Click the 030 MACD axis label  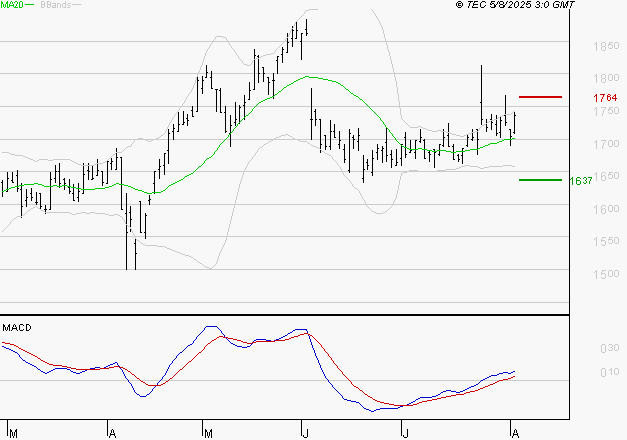608,348
